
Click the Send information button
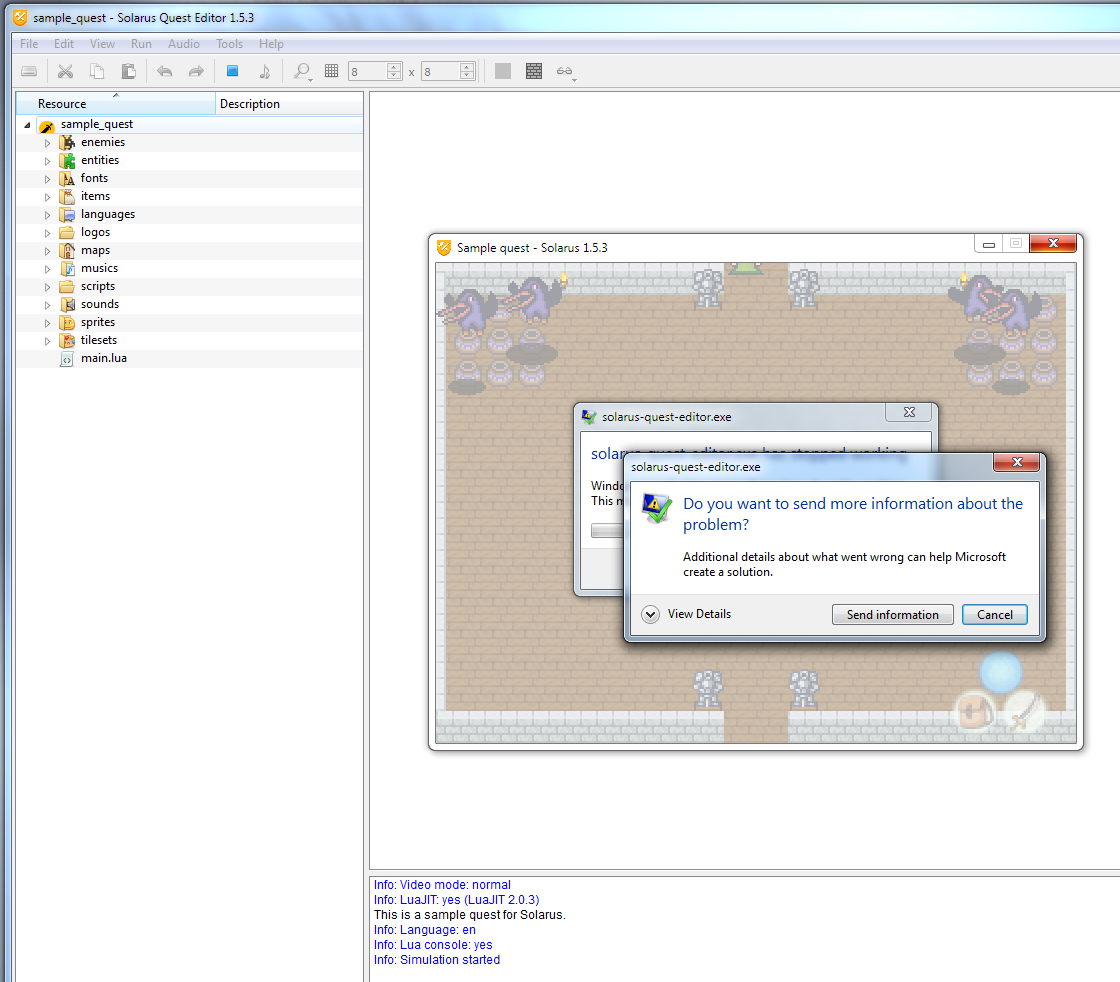point(892,615)
